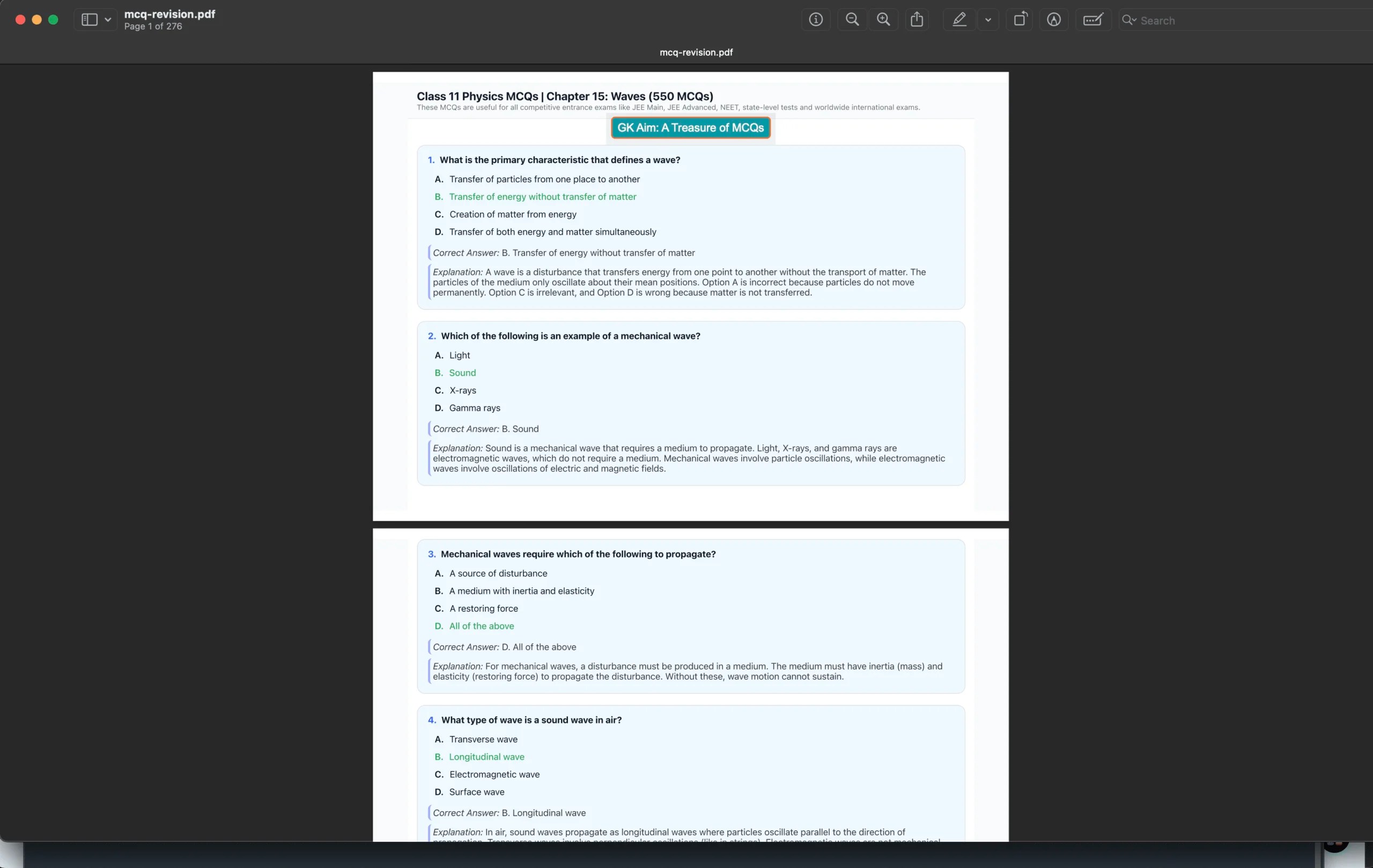Open highlight color options dropdown arrow
The width and height of the screenshot is (1373, 868).
[x=988, y=20]
